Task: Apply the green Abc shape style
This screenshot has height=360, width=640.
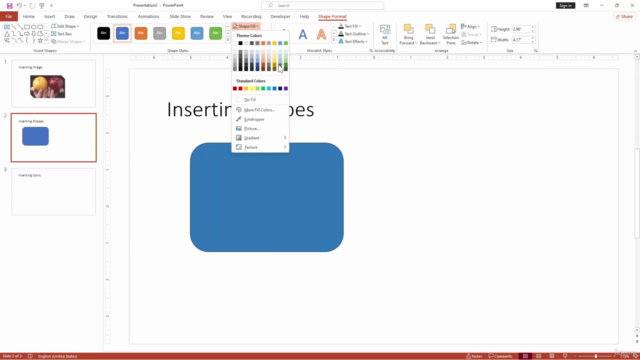Action: 216,33
